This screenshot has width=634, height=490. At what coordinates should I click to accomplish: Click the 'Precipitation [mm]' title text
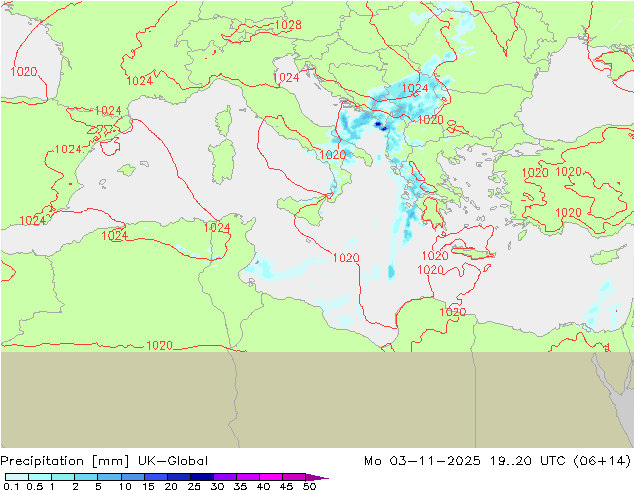[65, 461]
